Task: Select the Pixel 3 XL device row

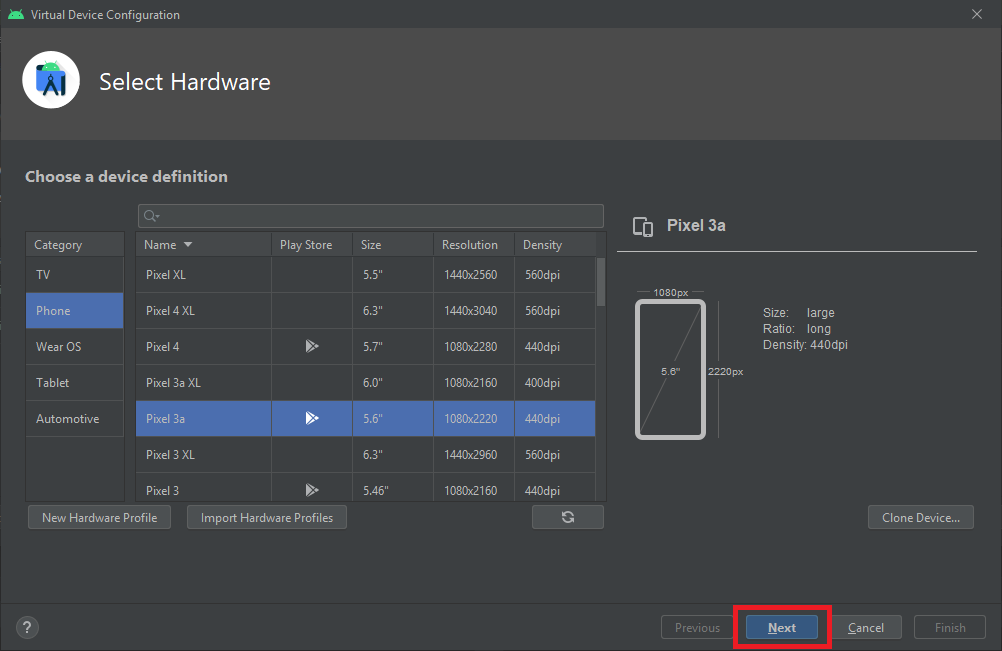Action: [366, 454]
